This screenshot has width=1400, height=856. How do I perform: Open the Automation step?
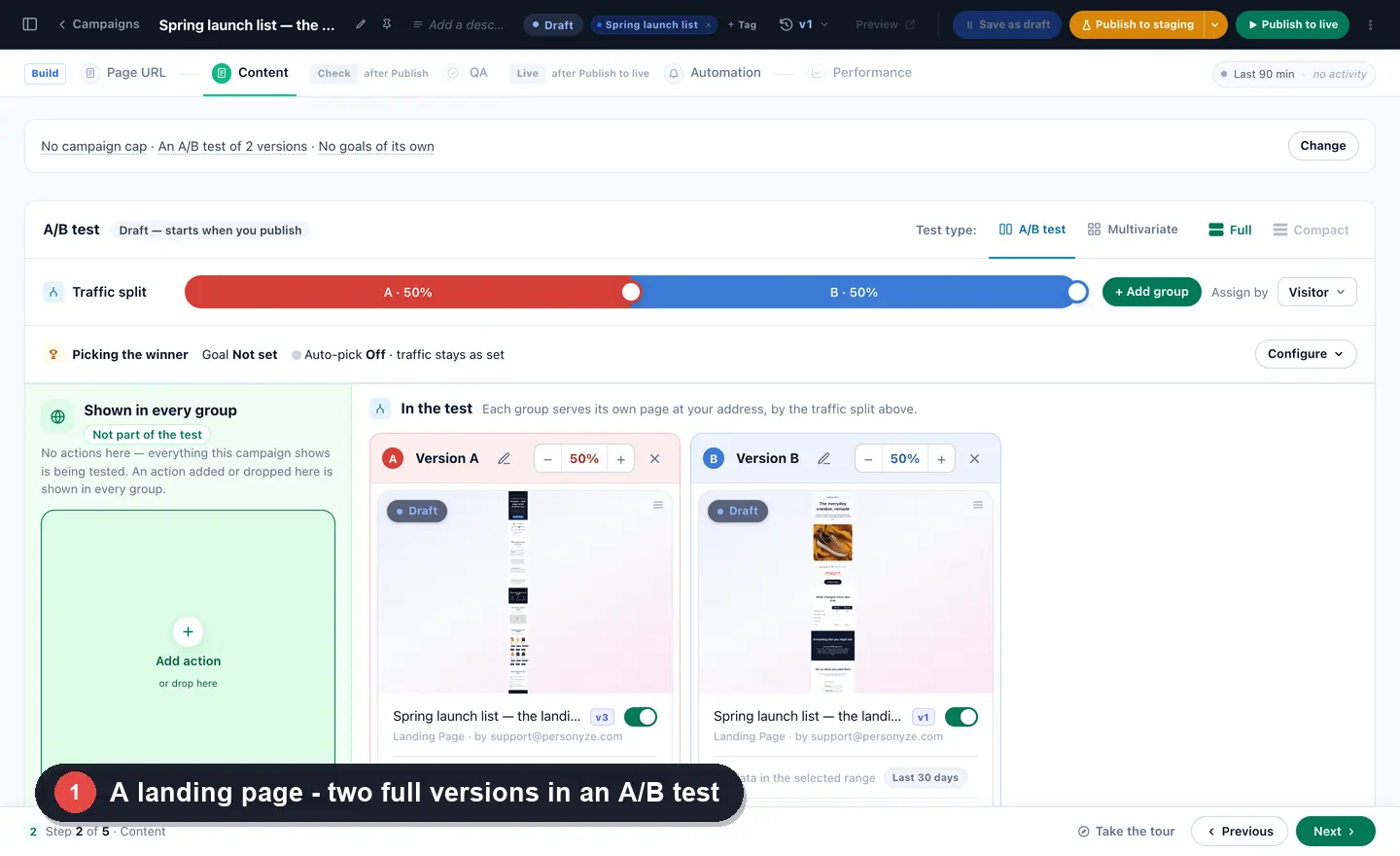pyautogui.click(x=713, y=73)
